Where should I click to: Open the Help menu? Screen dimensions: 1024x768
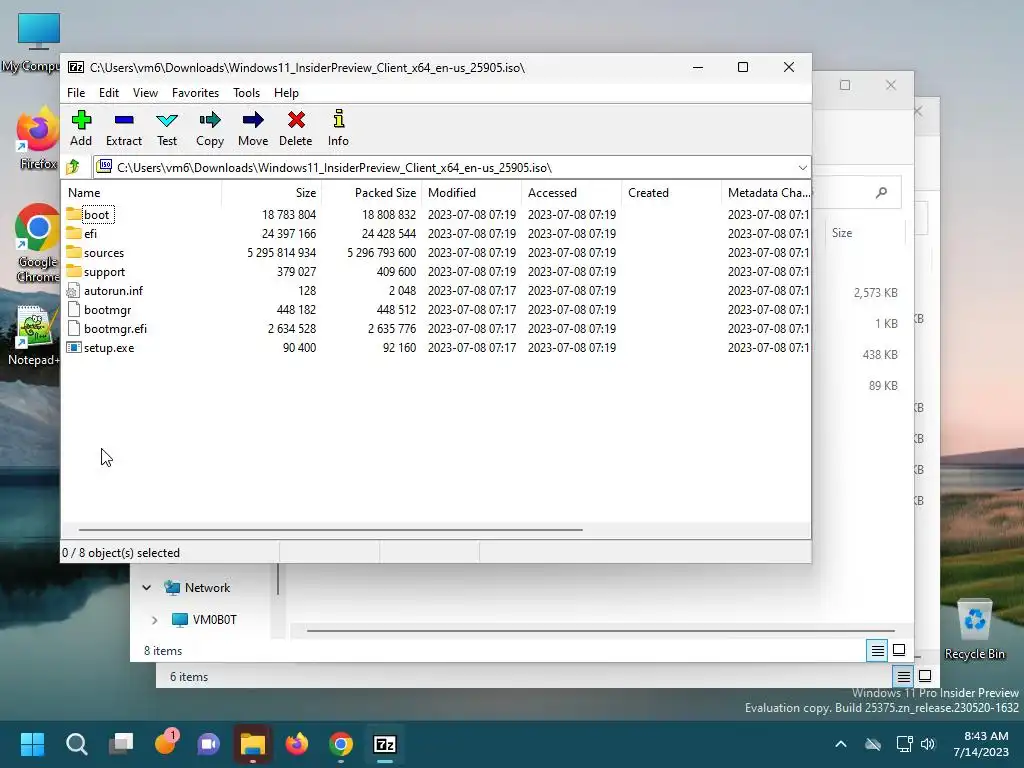(x=286, y=93)
